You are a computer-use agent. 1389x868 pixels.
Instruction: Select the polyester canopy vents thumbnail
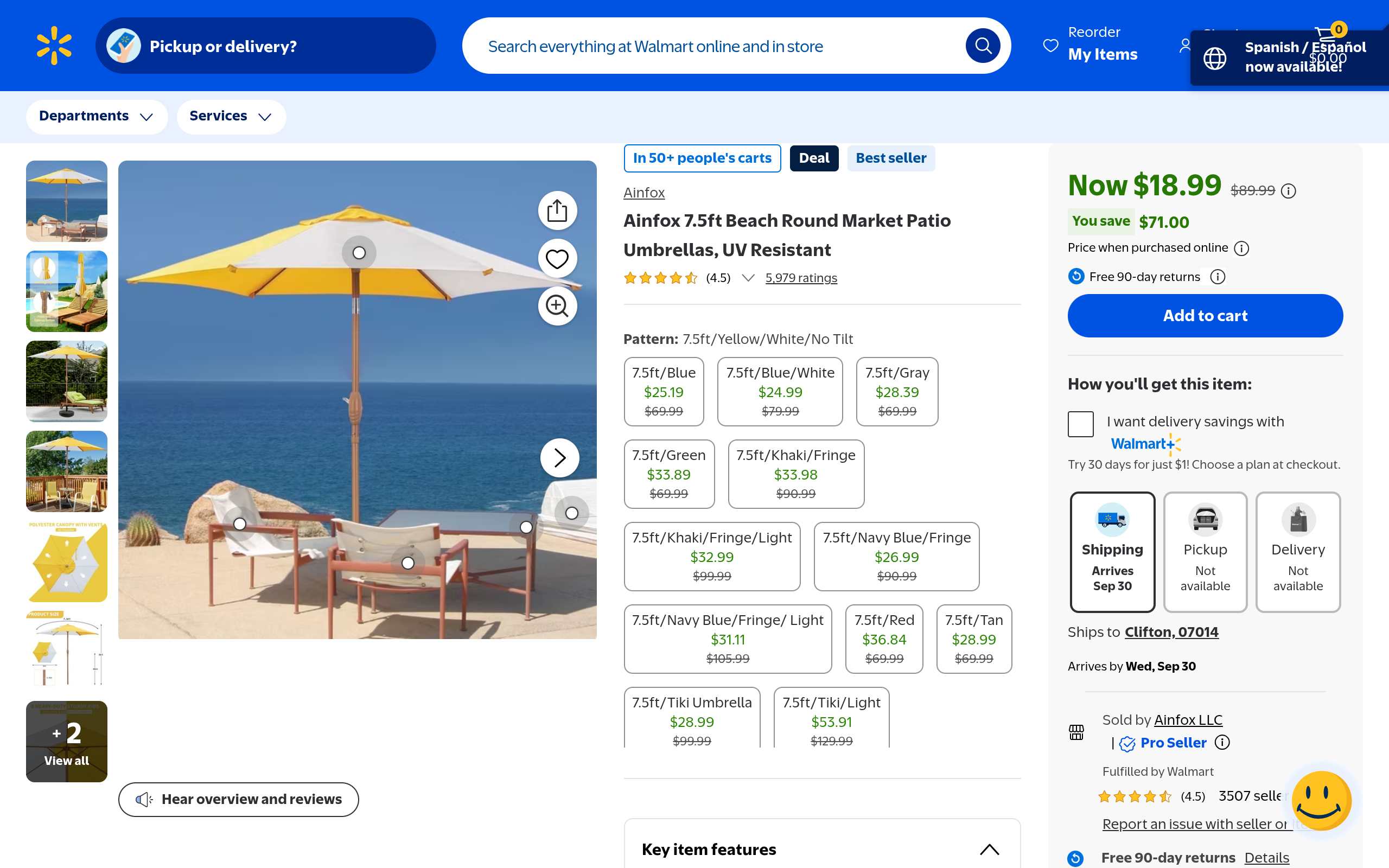click(x=67, y=561)
